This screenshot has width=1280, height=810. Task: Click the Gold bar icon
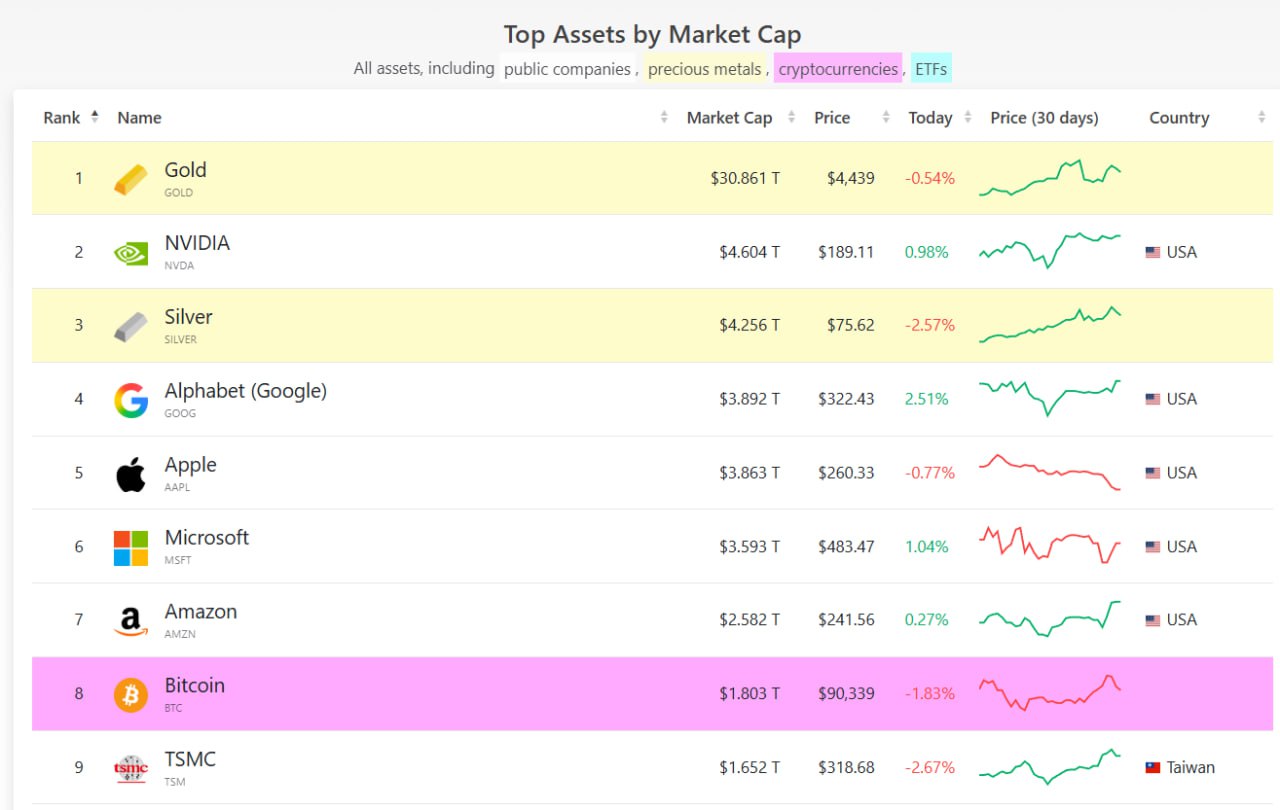point(131,179)
